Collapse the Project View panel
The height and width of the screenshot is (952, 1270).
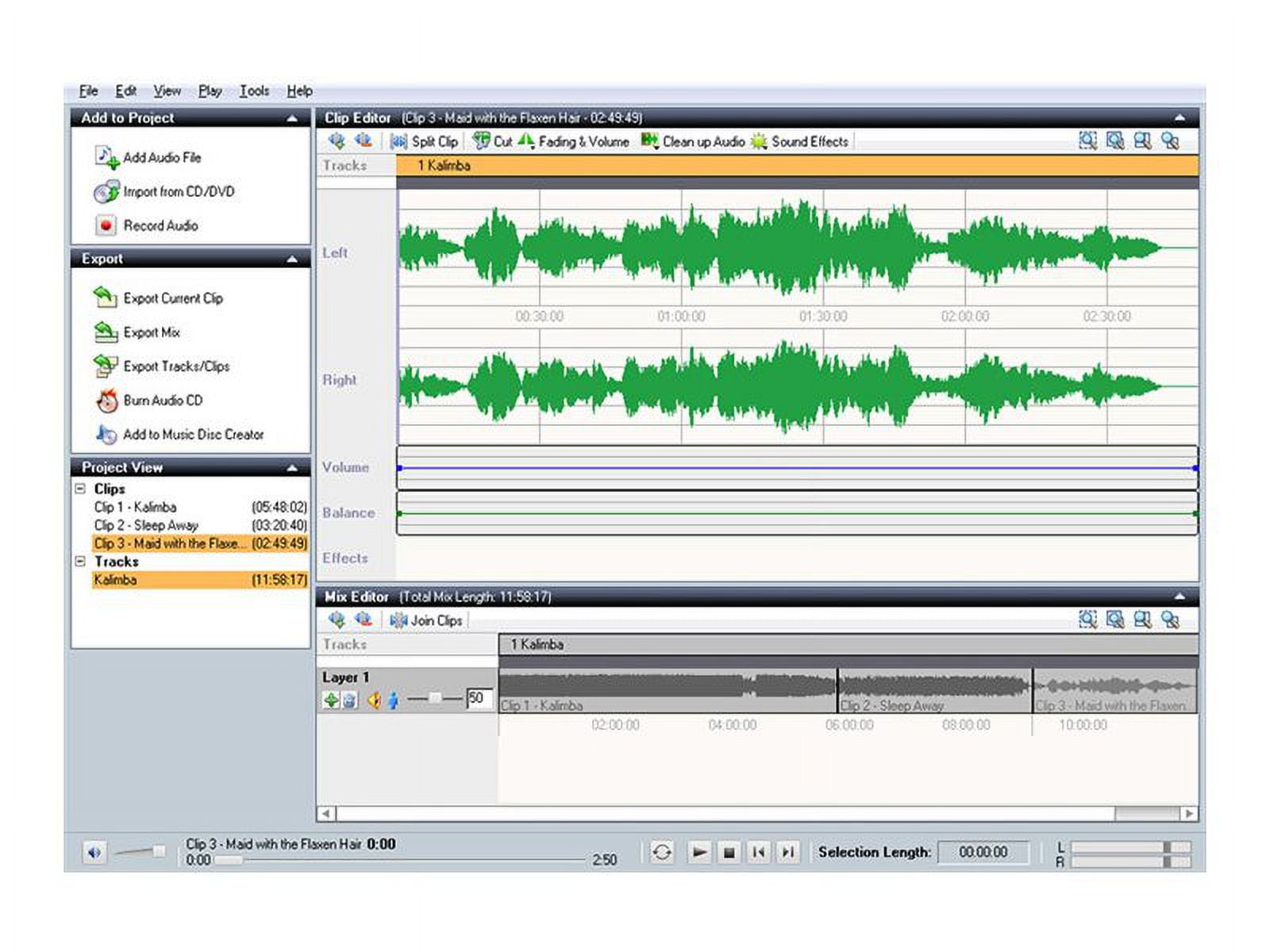tap(292, 468)
